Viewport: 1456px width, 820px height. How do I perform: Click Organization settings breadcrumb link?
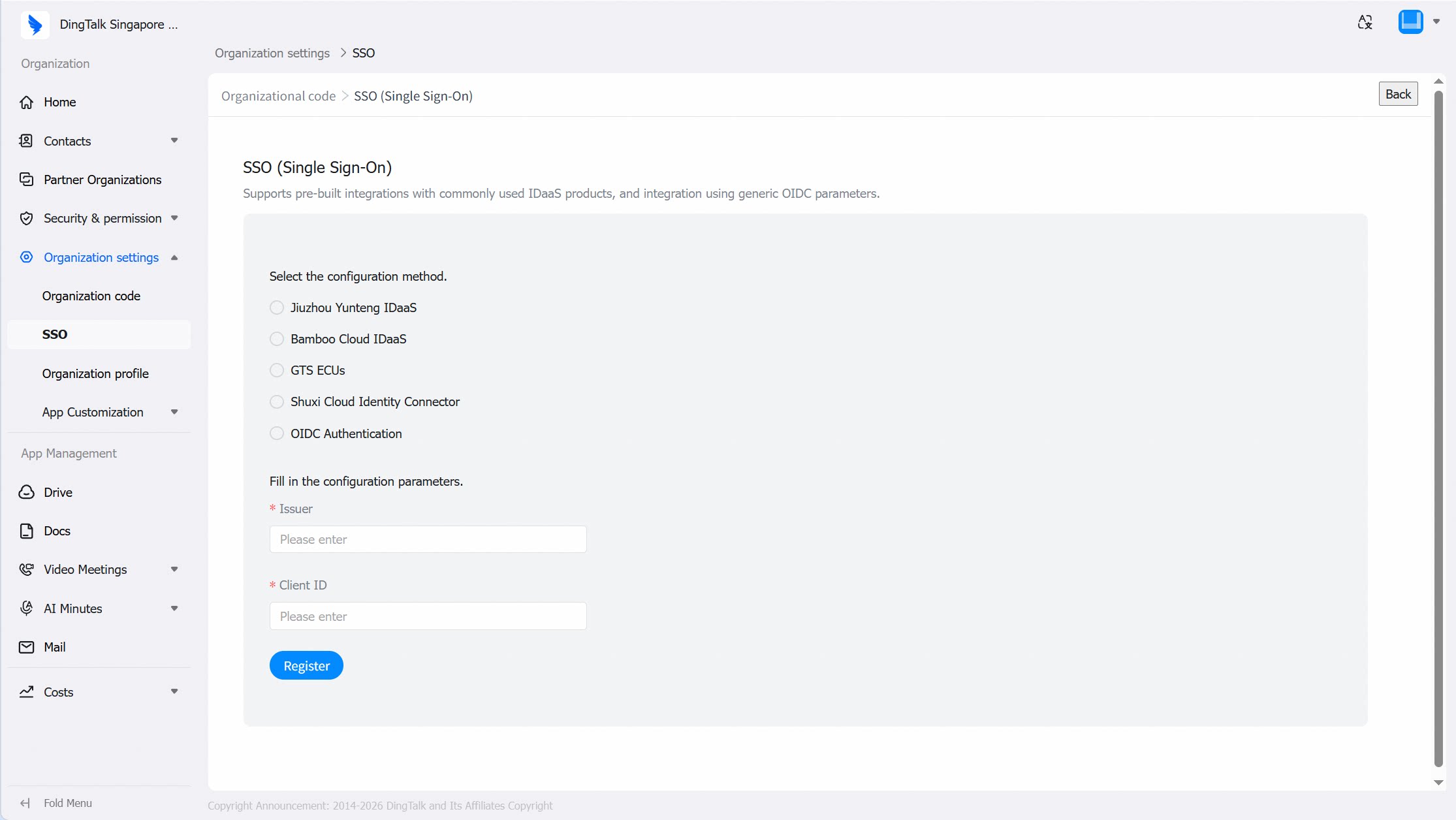tap(272, 53)
